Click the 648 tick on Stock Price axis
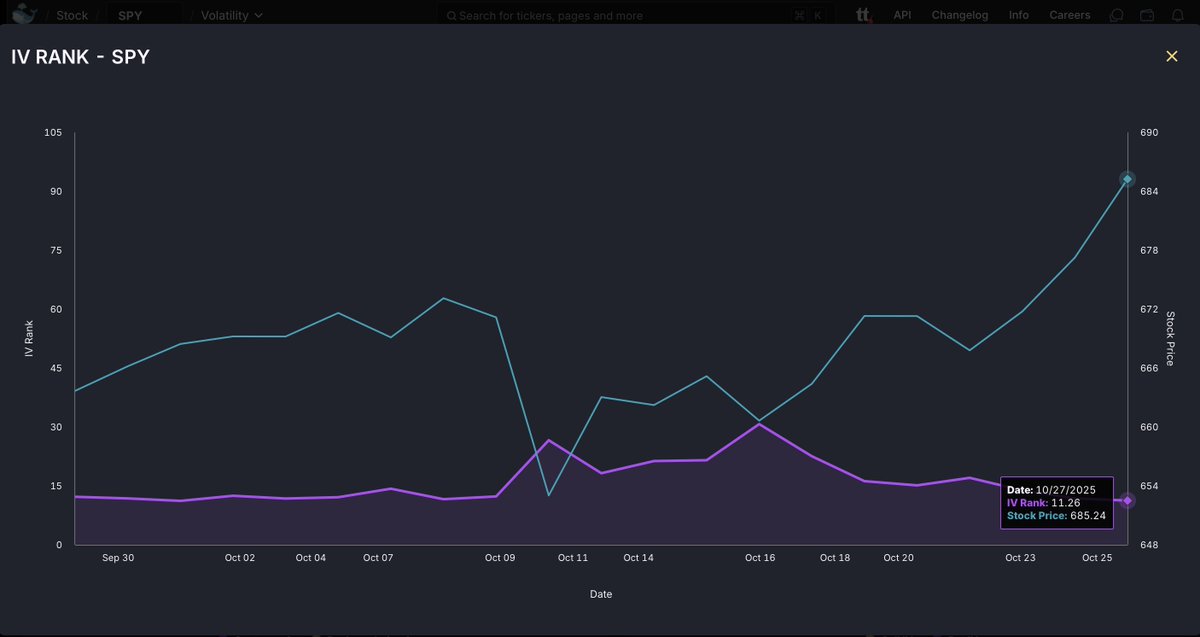 (x=1148, y=545)
